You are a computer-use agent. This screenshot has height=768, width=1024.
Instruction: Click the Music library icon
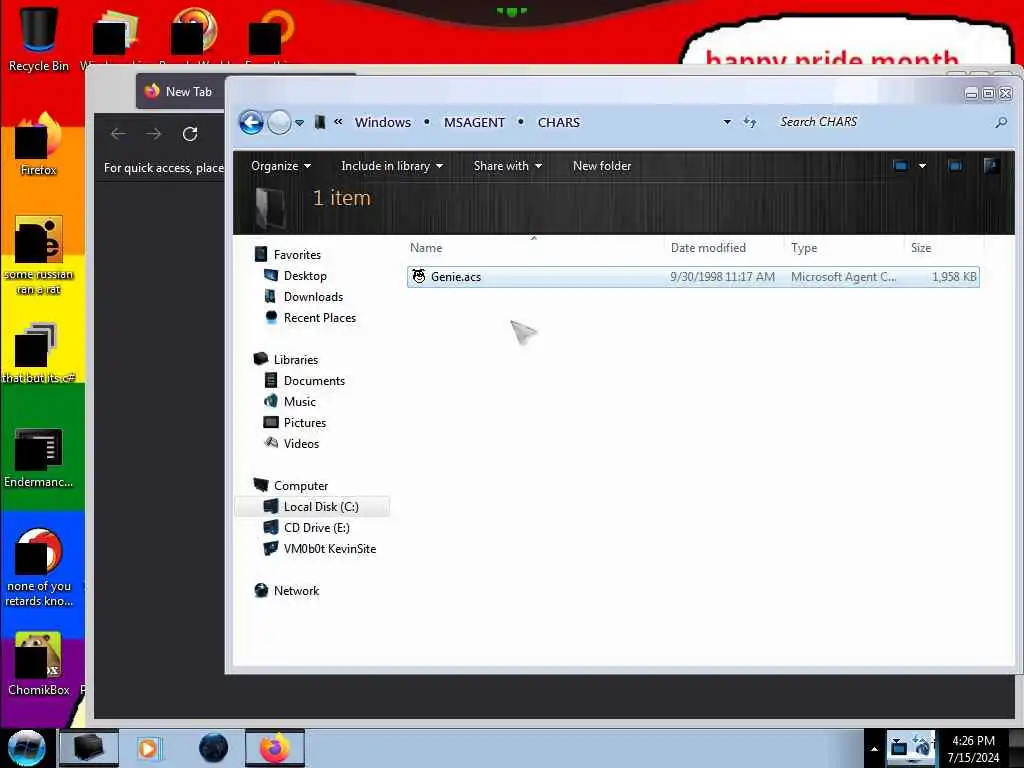[270, 401]
